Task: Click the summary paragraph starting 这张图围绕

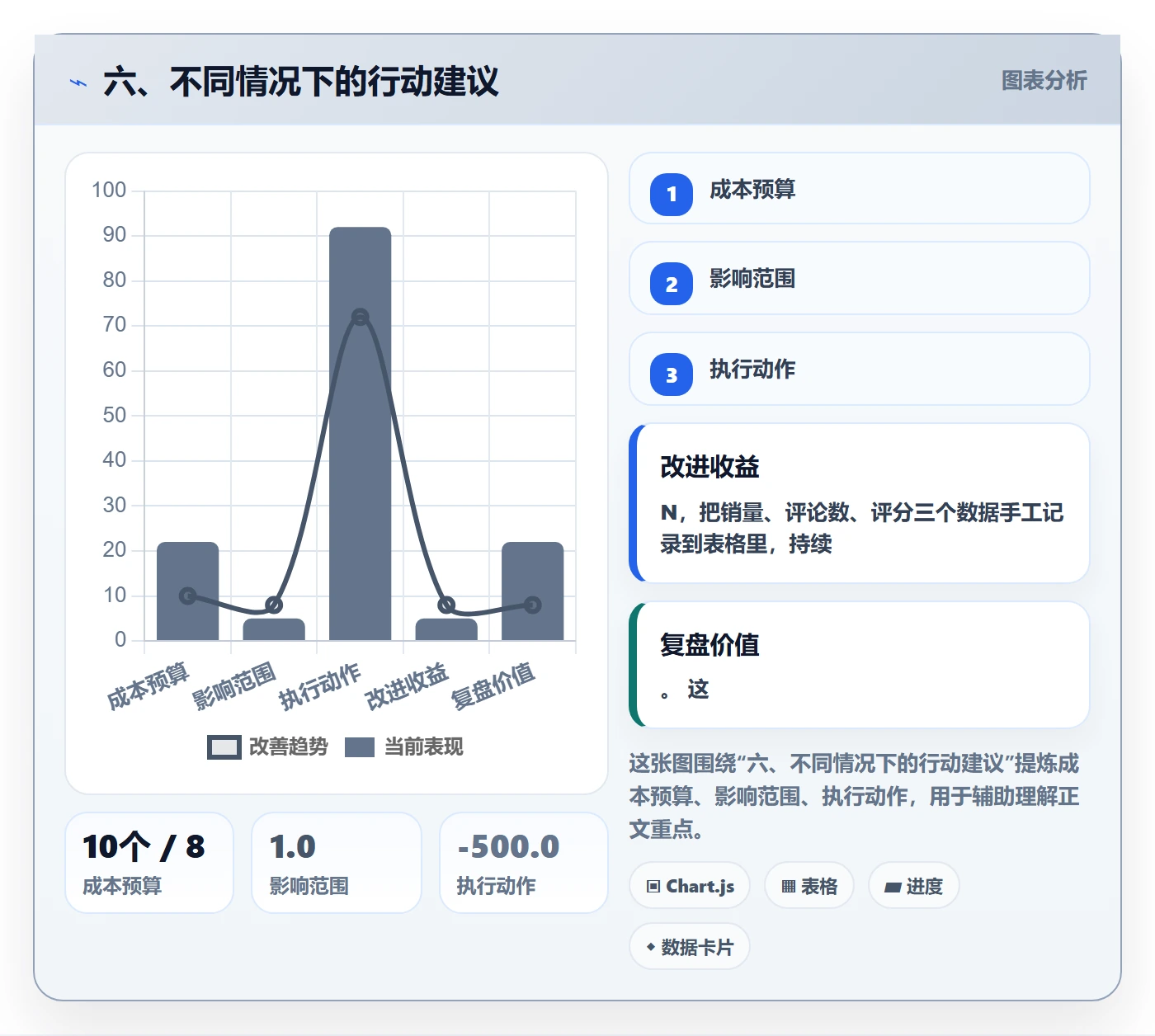Action: [855, 796]
